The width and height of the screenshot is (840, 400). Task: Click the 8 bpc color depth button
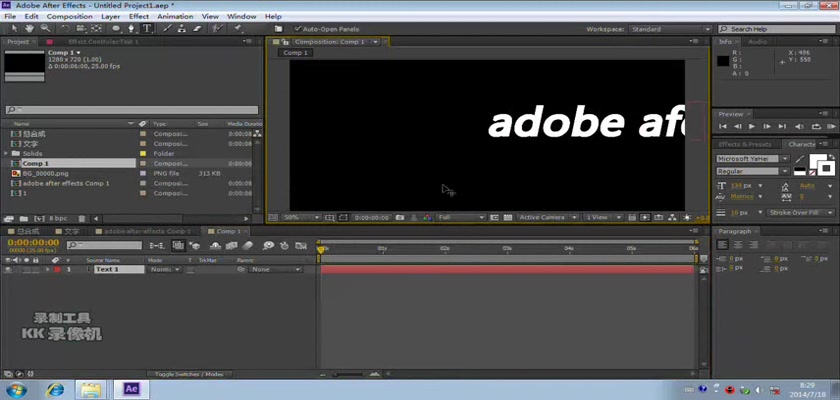pyautogui.click(x=58, y=218)
